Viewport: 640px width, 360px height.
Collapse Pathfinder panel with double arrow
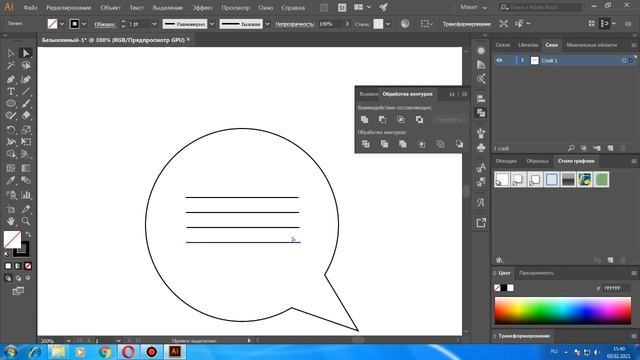[452, 94]
